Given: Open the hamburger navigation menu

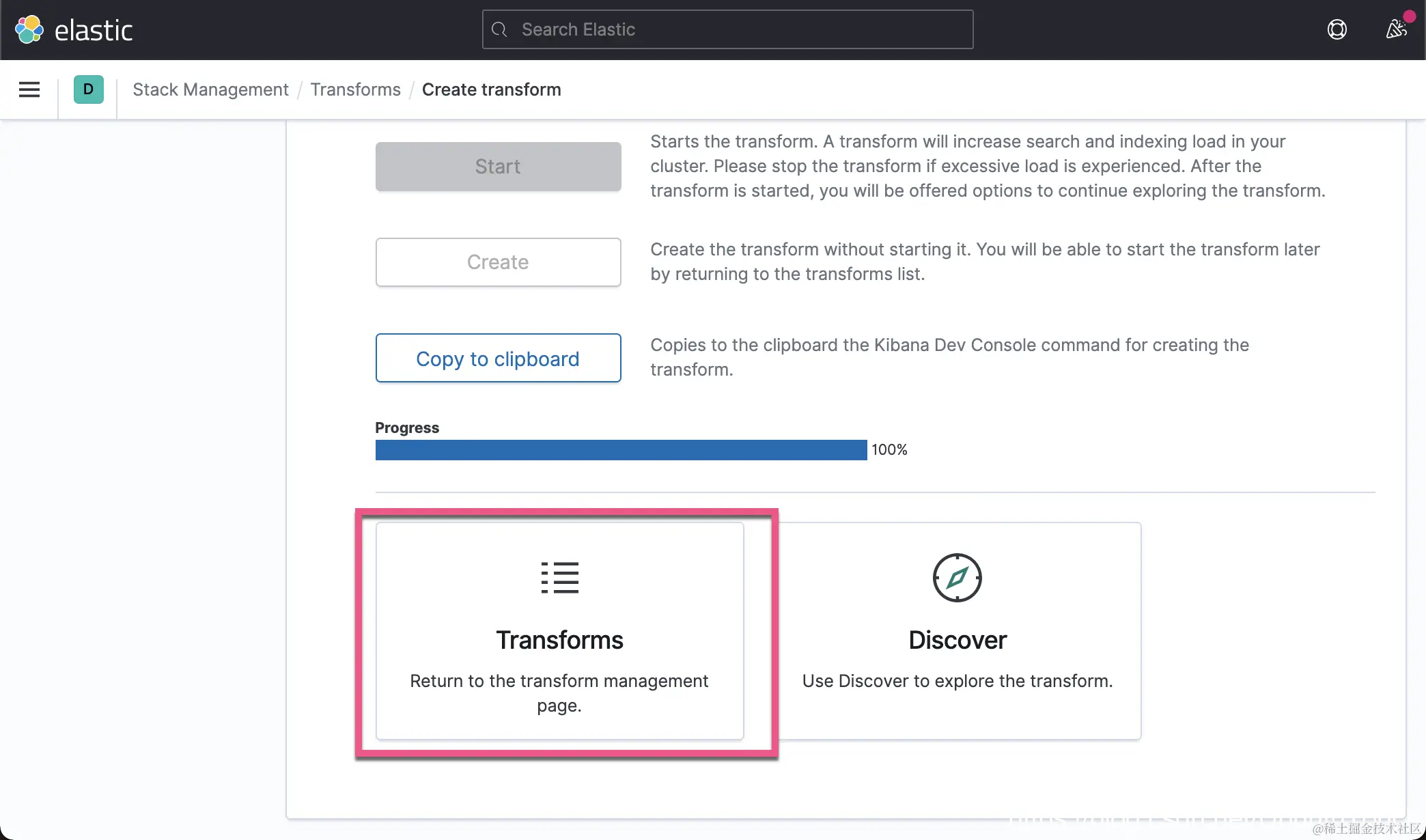Looking at the screenshot, I should click(x=29, y=89).
